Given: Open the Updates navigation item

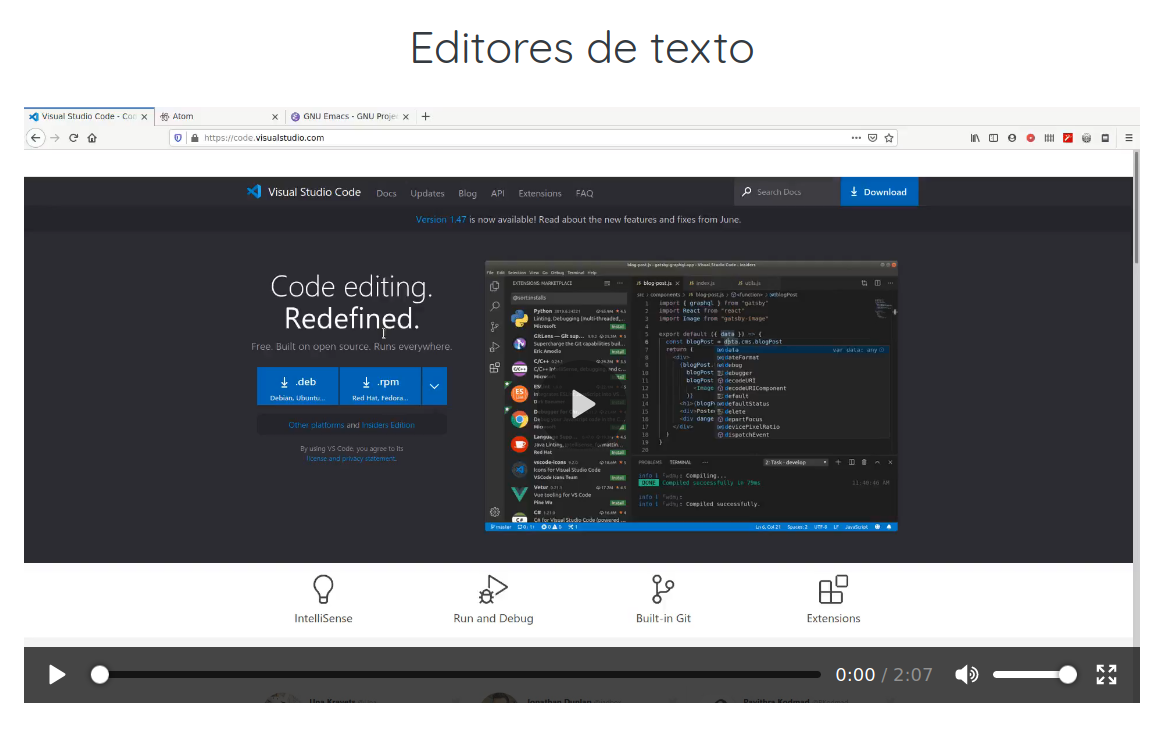Looking at the screenshot, I should coord(427,193).
